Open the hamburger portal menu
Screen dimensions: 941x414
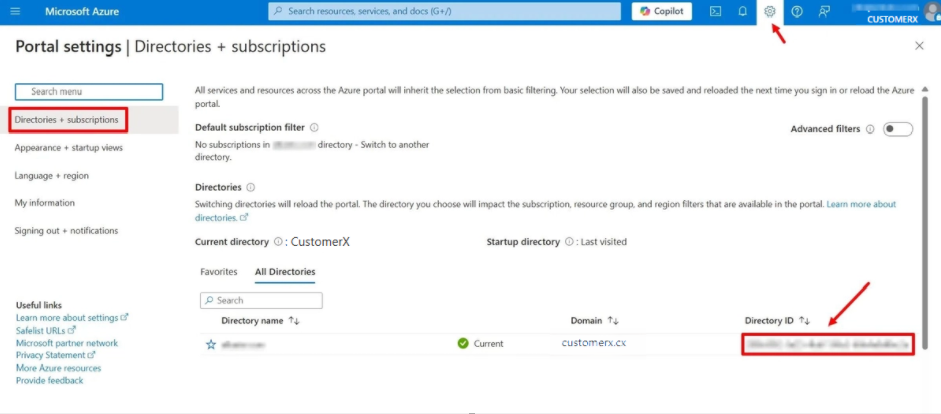(x=15, y=11)
